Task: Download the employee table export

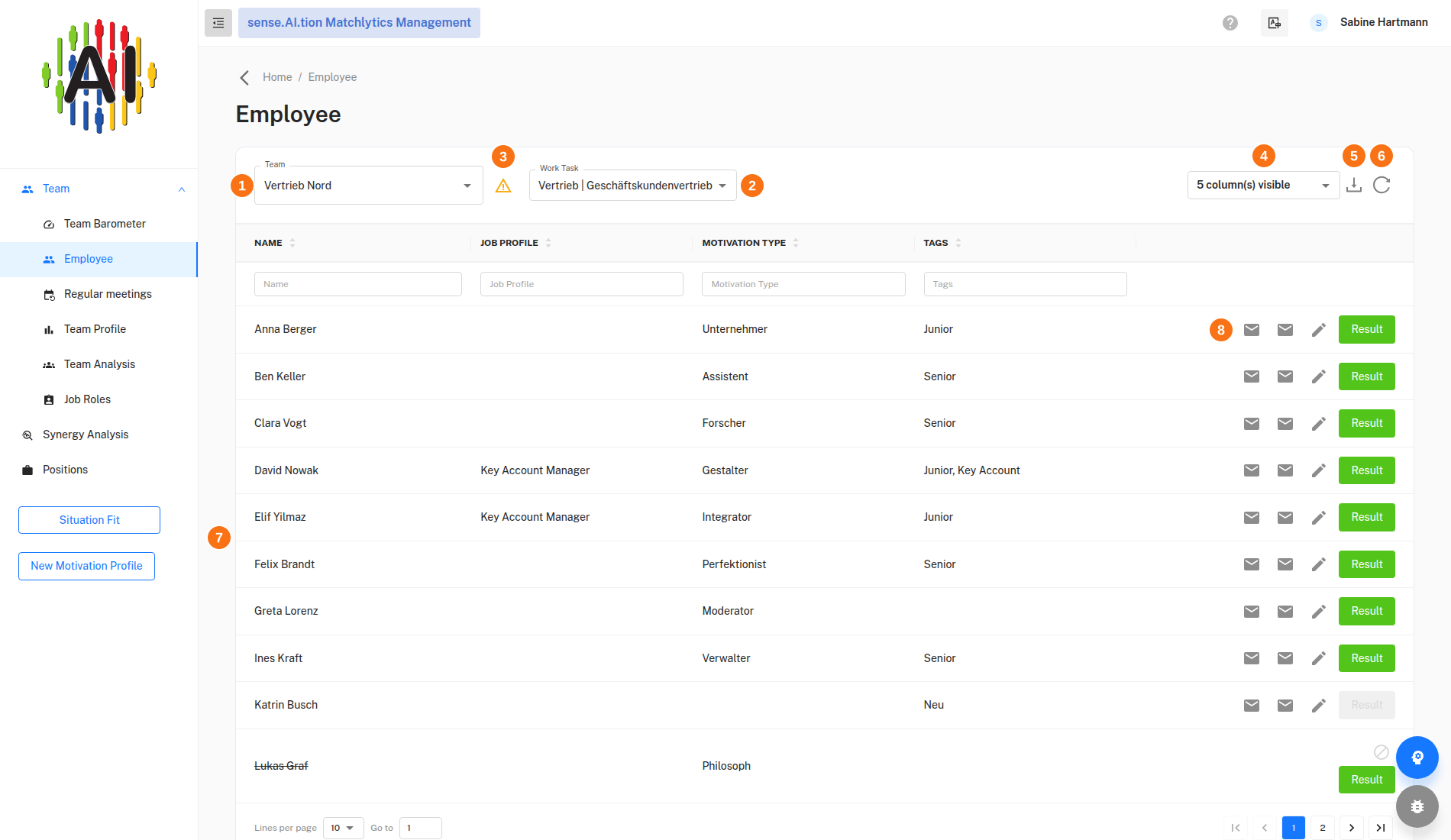Action: click(1354, 185)
